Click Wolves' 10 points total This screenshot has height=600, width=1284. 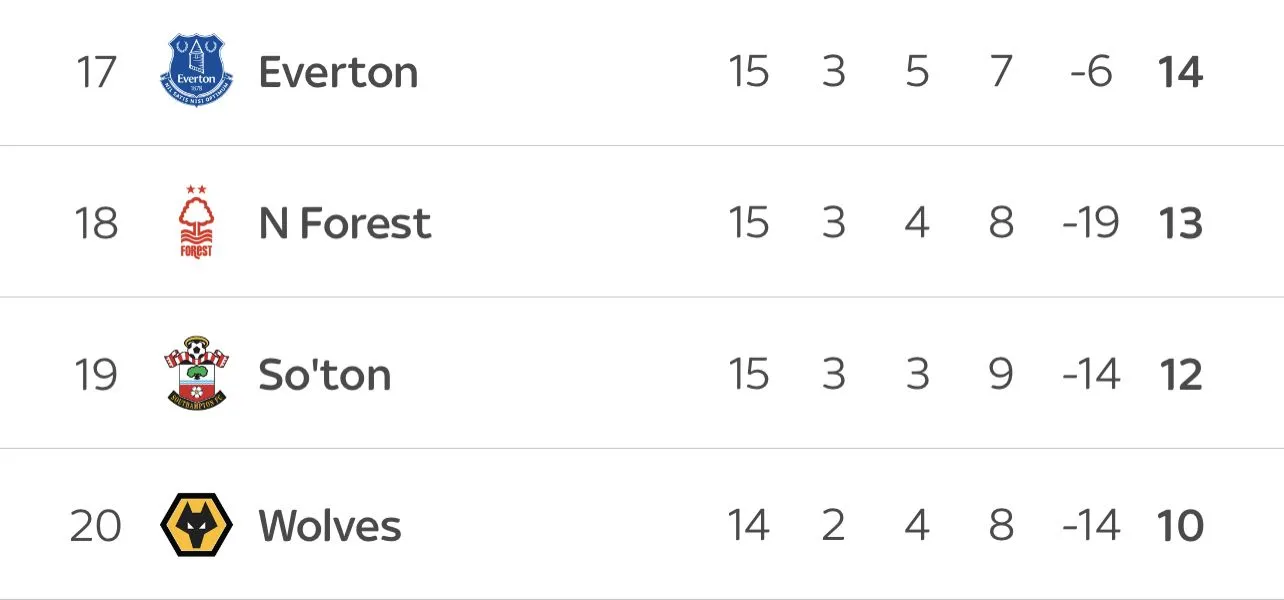[1180, 526]
